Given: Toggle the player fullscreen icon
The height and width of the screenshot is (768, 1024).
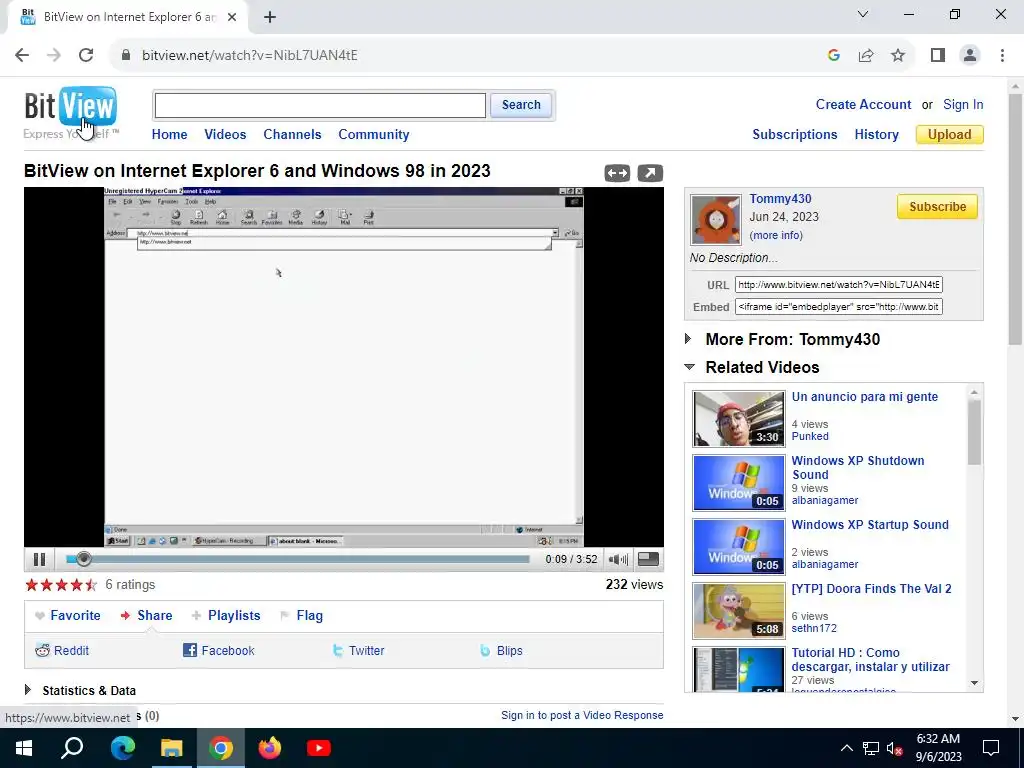Looking at the screenshot, I should click(x=648, y=559).
